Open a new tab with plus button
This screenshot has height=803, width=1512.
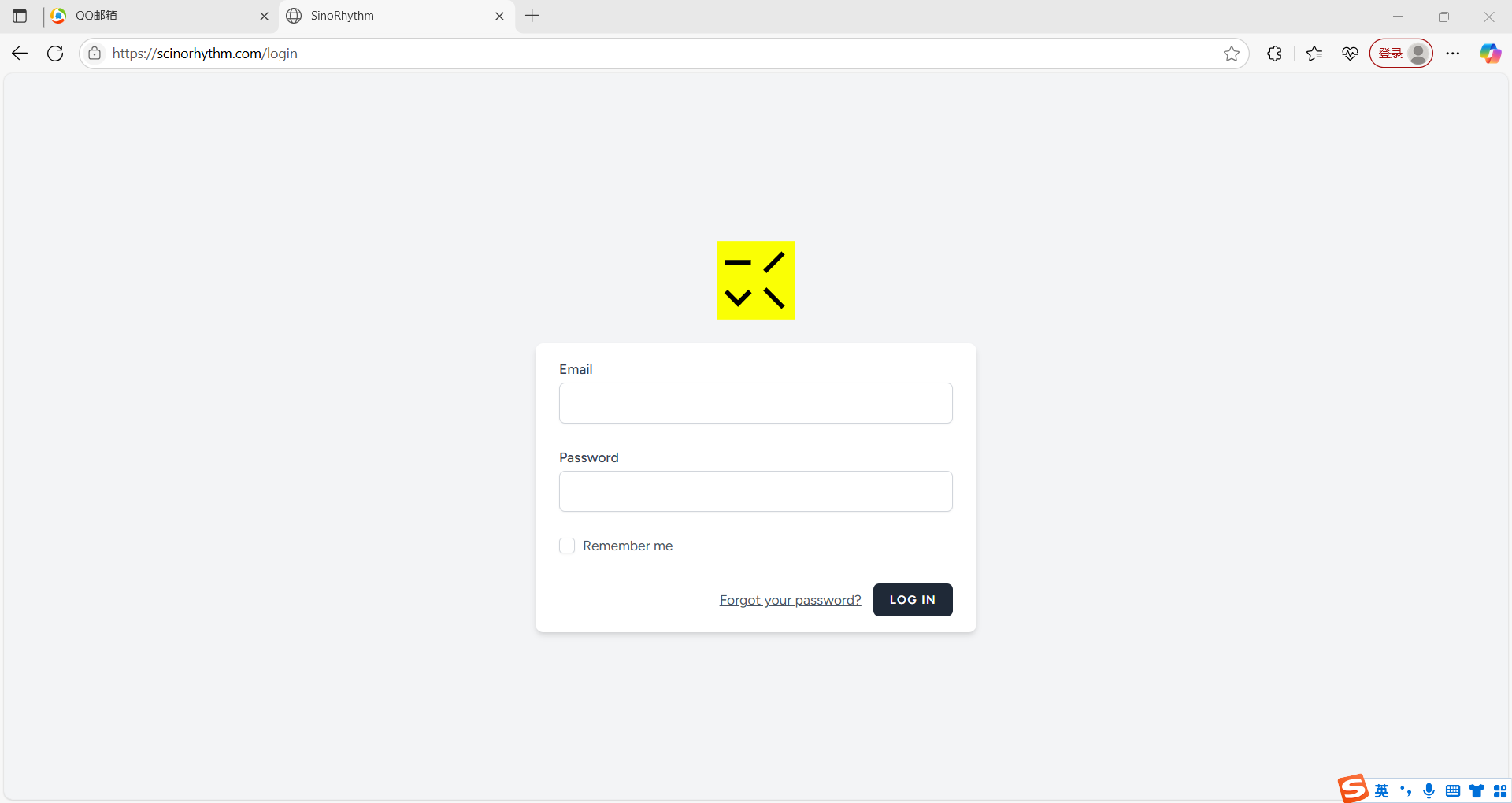point(532,16)
